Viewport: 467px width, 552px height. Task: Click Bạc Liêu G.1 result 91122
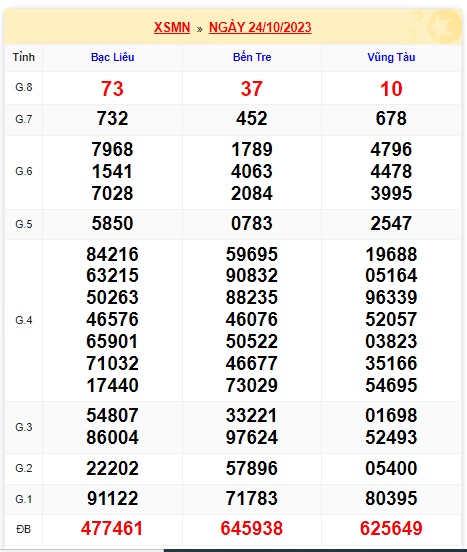point(112,498)
